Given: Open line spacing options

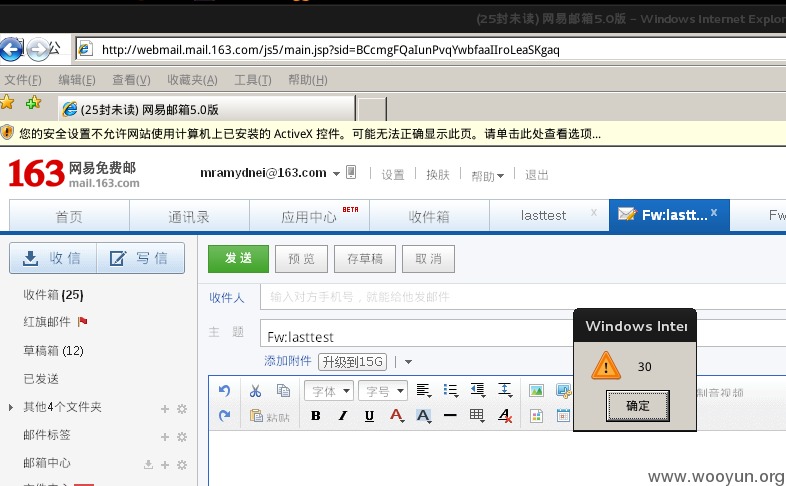Looking at the screenshot, I should coord(505,390).
